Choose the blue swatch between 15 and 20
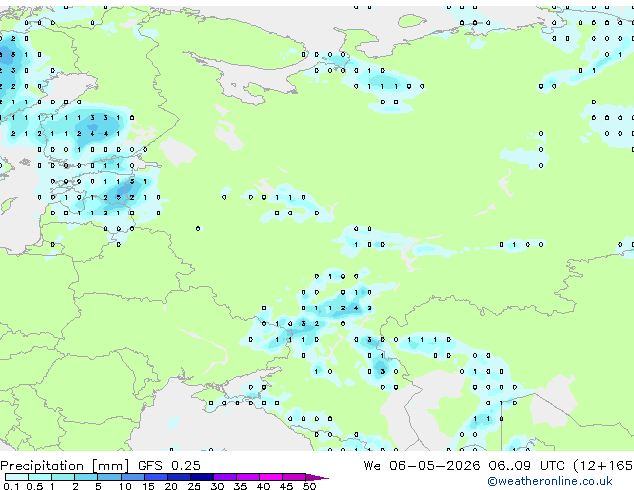This screenshot has height=490, width=634. click(x=156, y=477)
